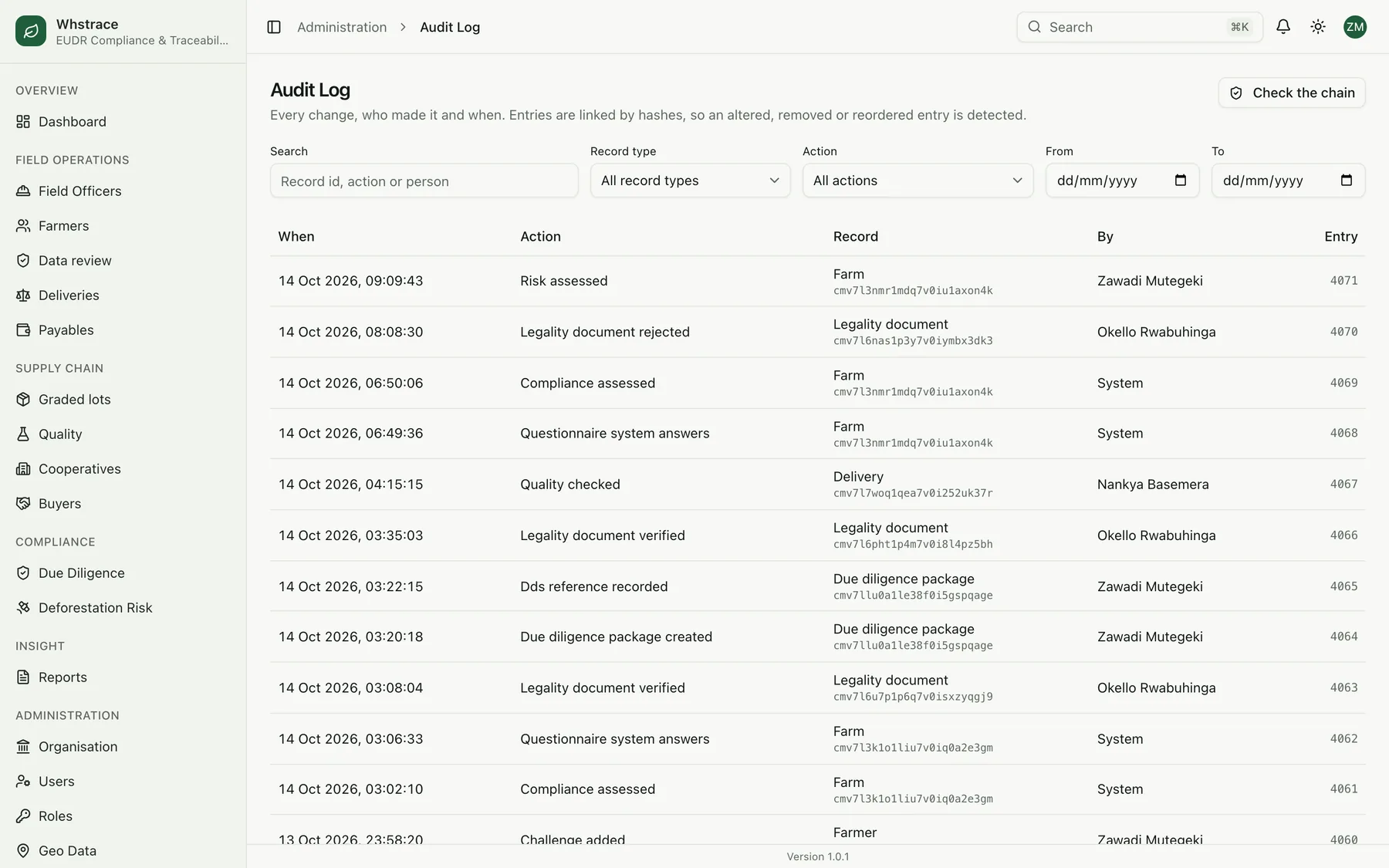
Task: Click 'Legality document rejected' action
Action: 605,332
